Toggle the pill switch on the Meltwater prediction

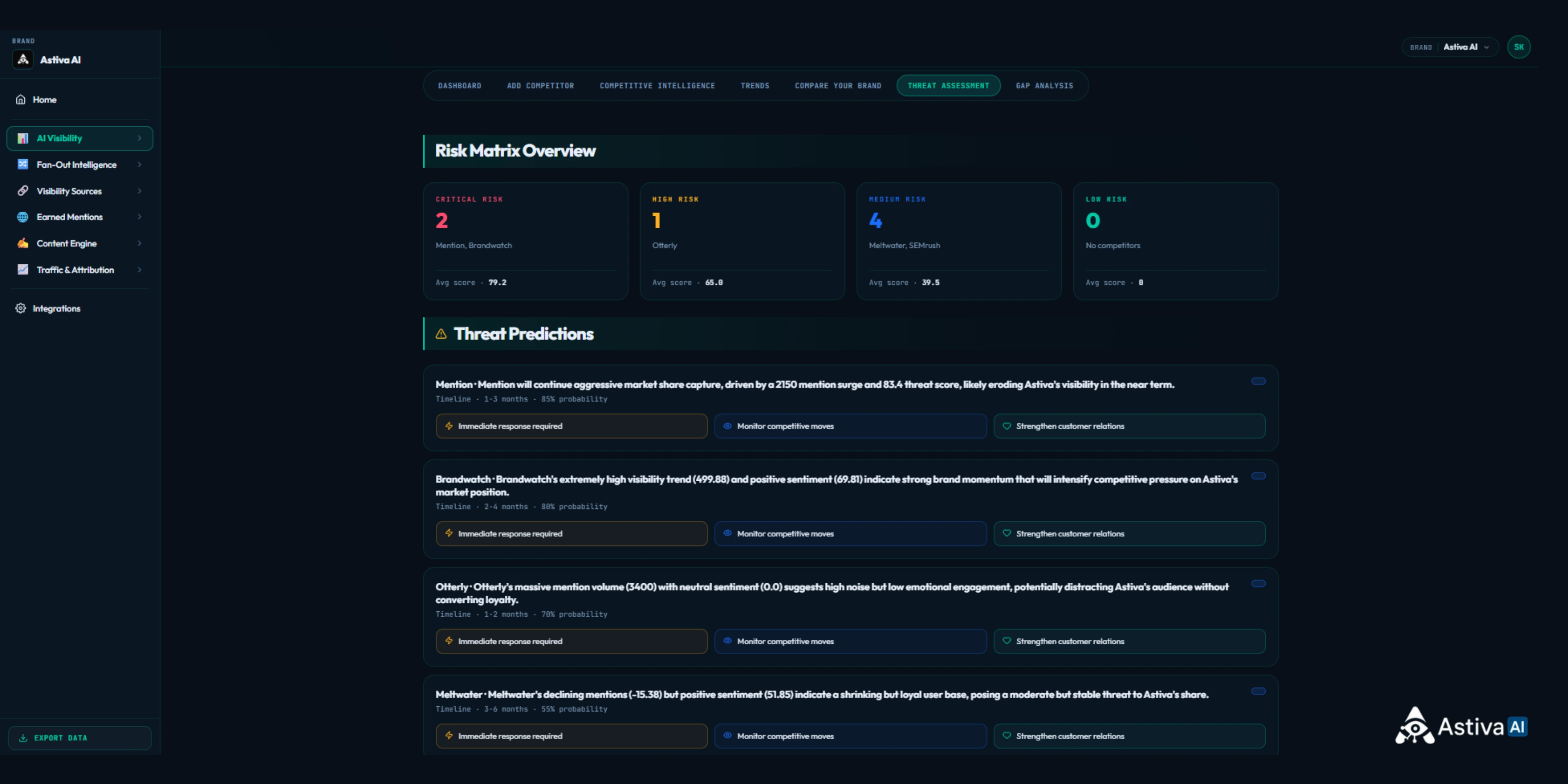click(x=1258, y=691)
